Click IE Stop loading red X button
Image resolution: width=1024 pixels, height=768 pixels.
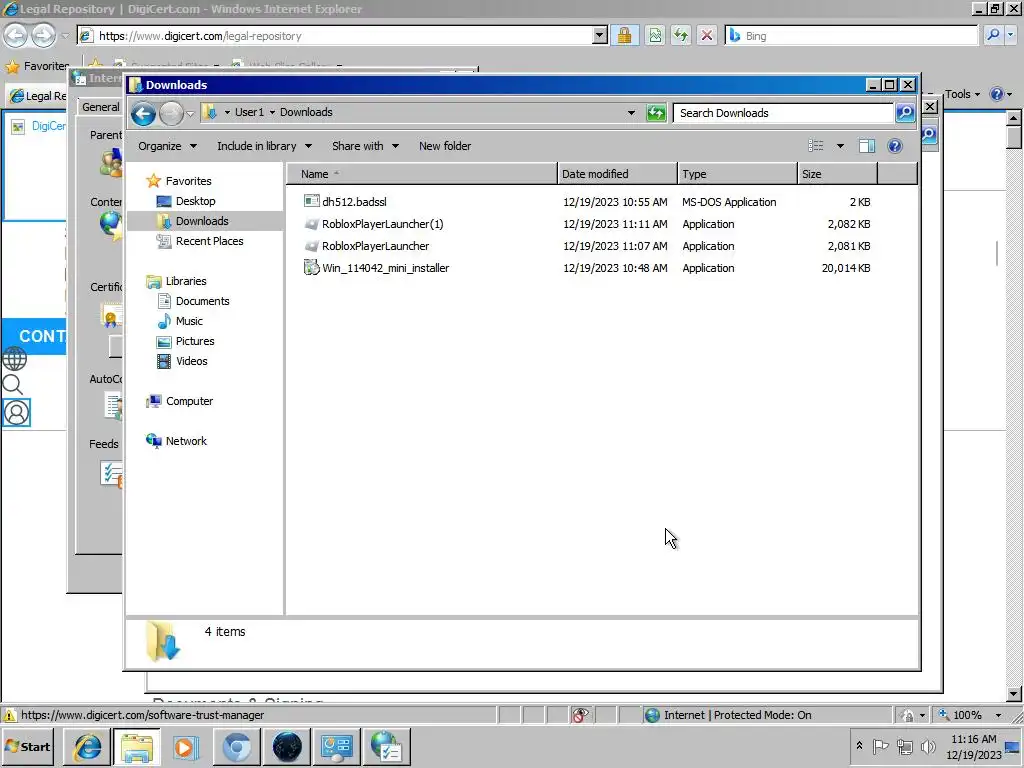(x=707, y=35)
